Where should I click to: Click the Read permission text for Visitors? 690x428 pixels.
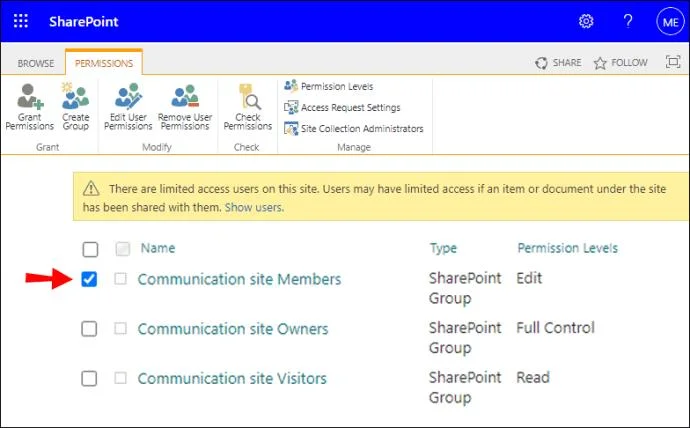pos(533,377)
